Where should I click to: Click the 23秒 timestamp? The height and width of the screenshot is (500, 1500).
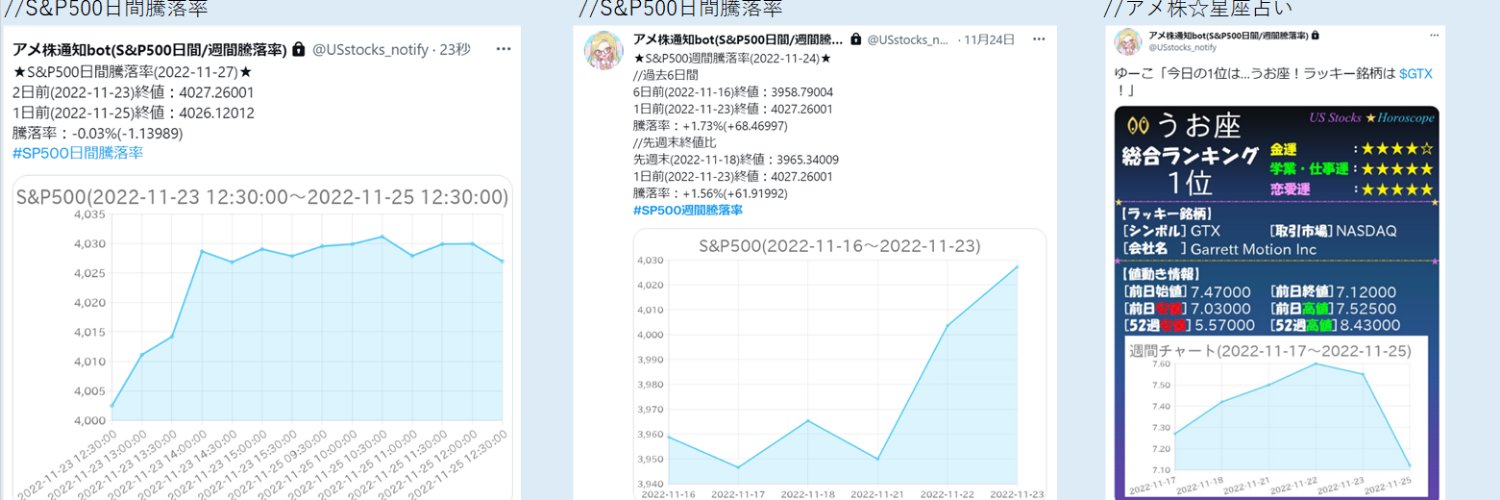[x=456, y=49]
